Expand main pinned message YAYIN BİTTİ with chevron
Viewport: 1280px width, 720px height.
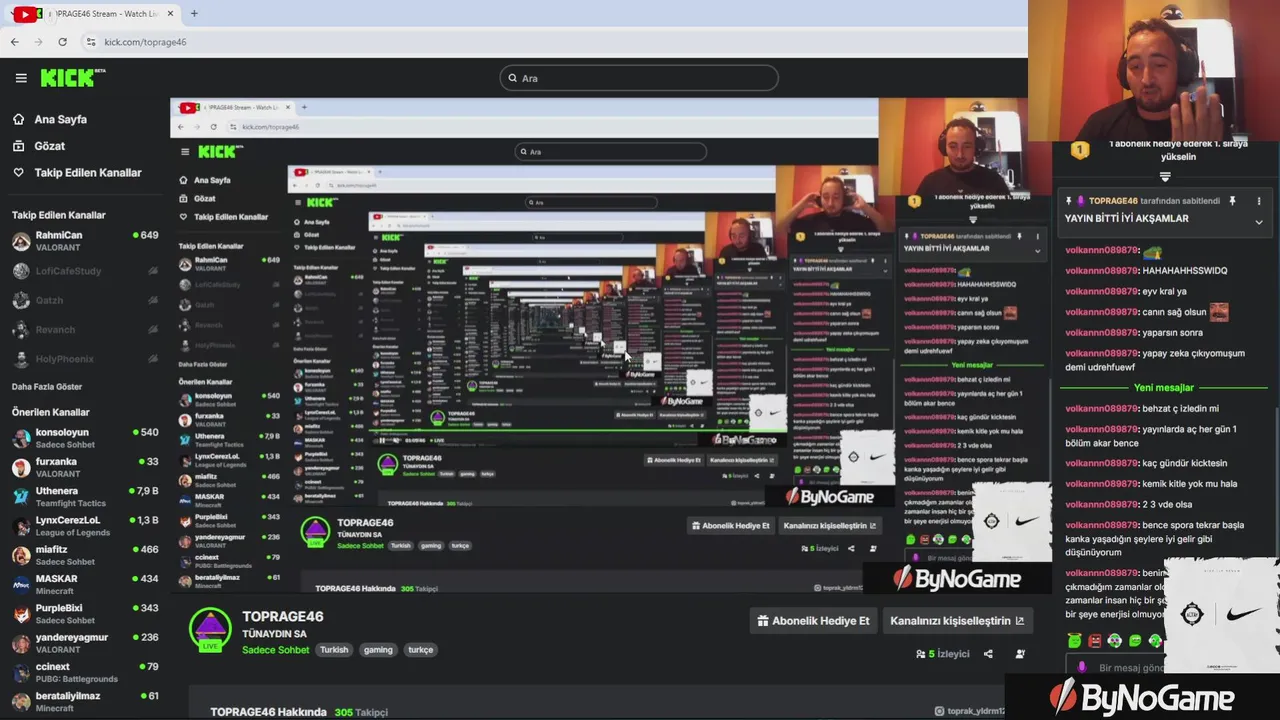(1258, 222)
